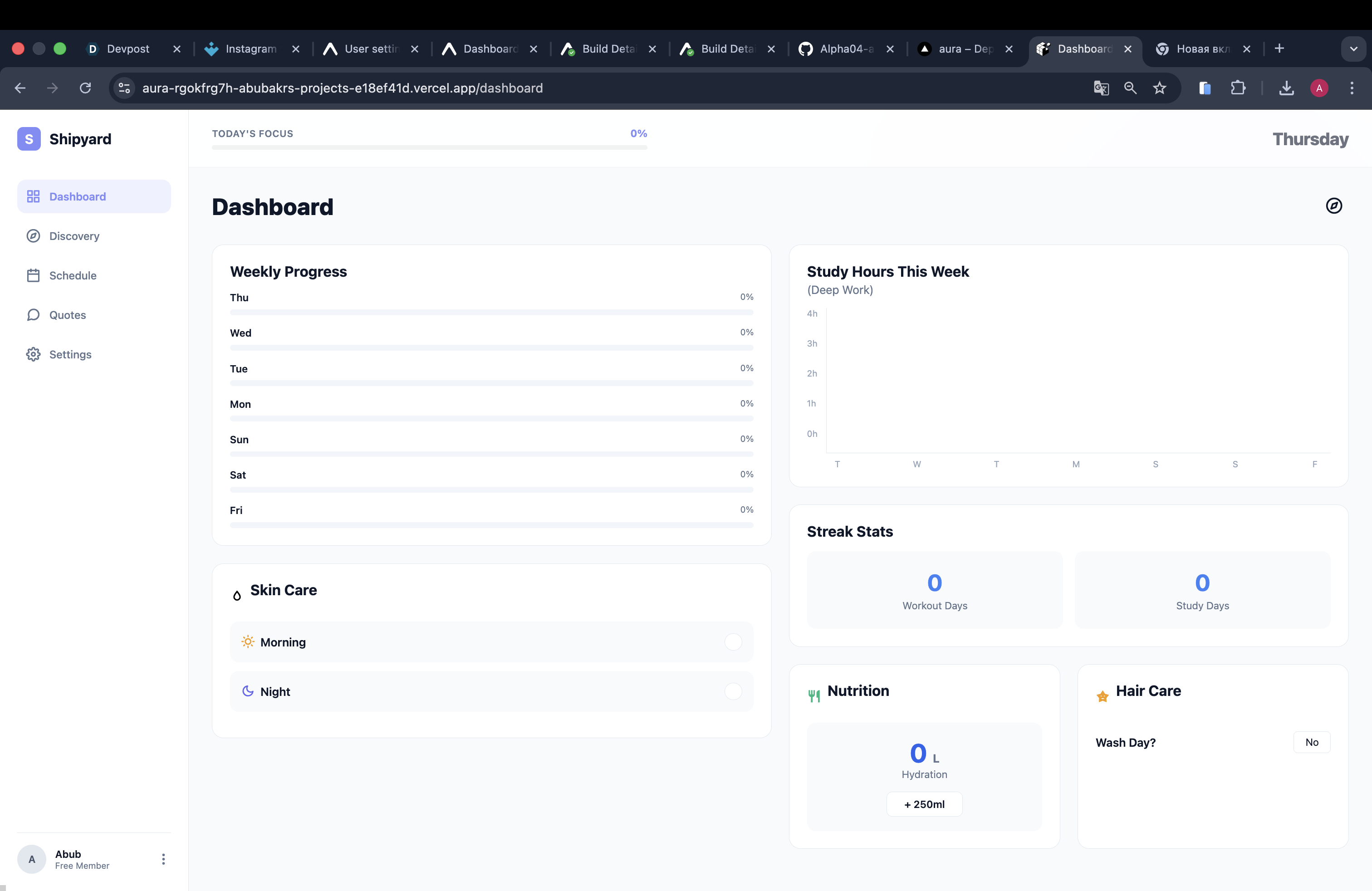Switch to the Devpost tab
This screenshot has width=1372, height=891.
pyautogui.click(x=127, y=49)
